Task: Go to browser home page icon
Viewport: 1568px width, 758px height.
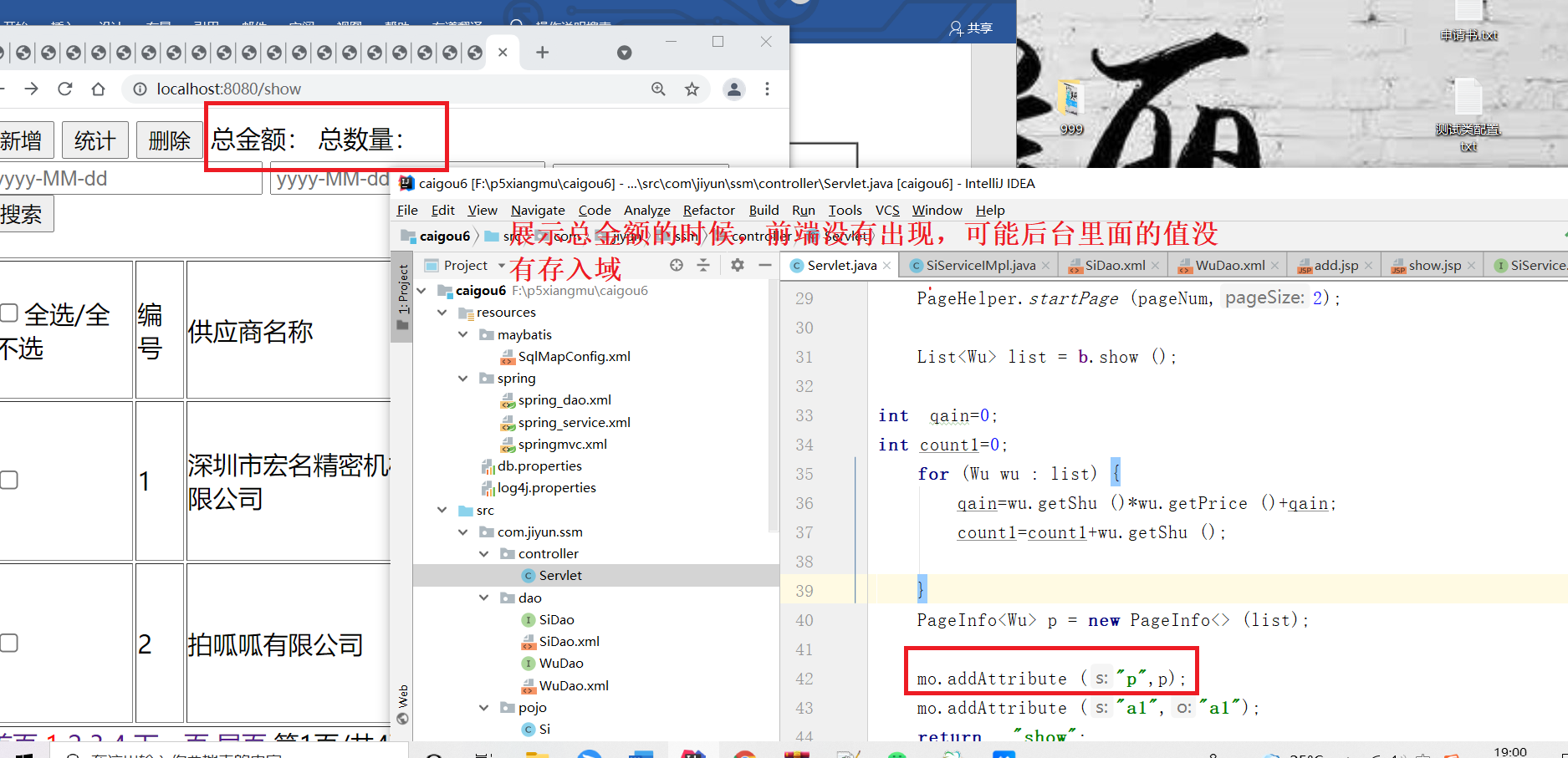Action: [99, 89]
